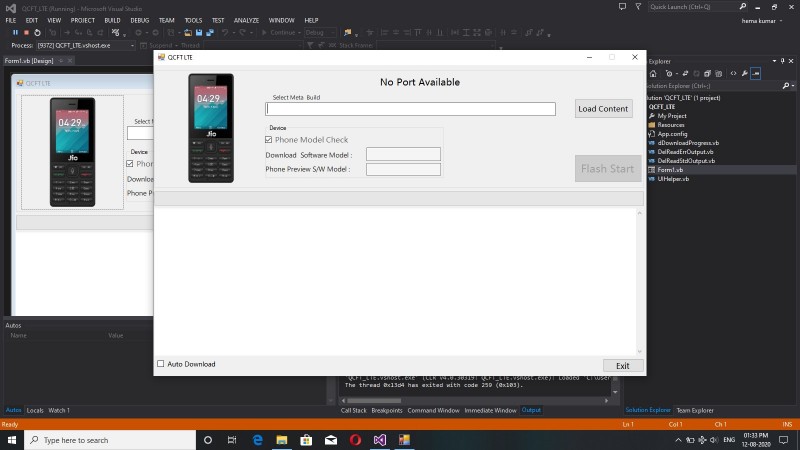Select Form1.vb in Solution Explorer

(670, 170)
